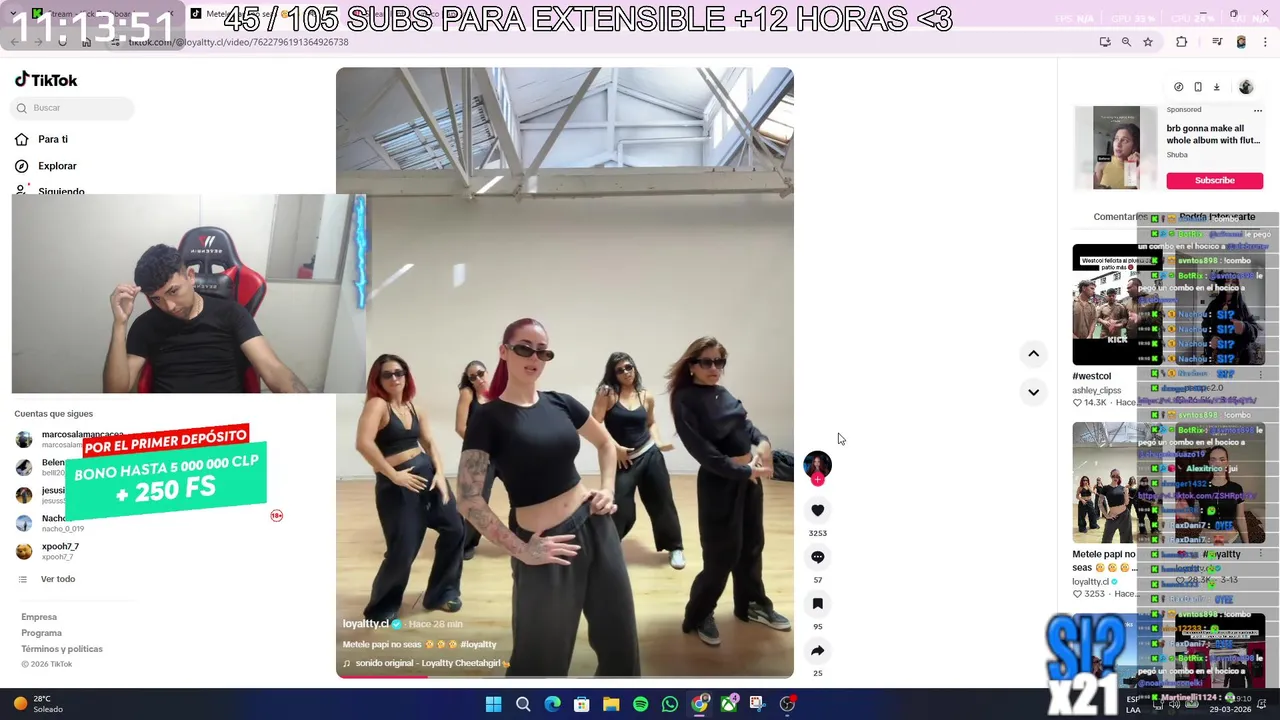
Task: Open Snipping Tool from taskbar
Action: [x=757, y=704]
